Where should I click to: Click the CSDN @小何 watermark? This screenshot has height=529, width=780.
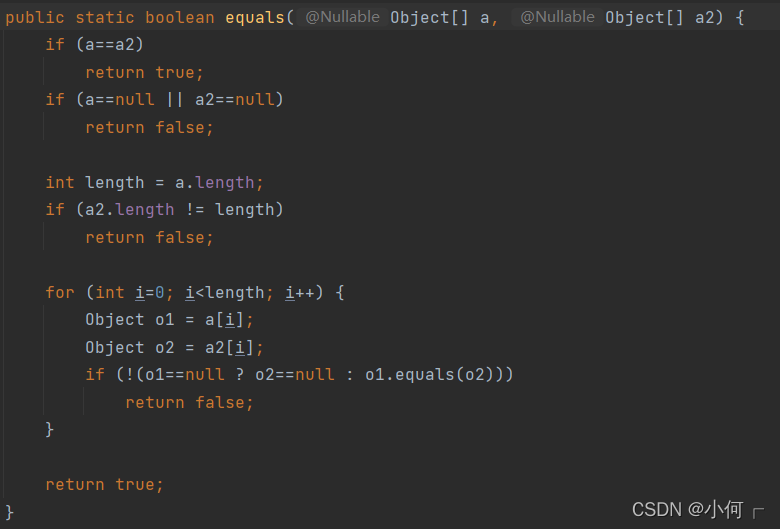coord(687,510)
